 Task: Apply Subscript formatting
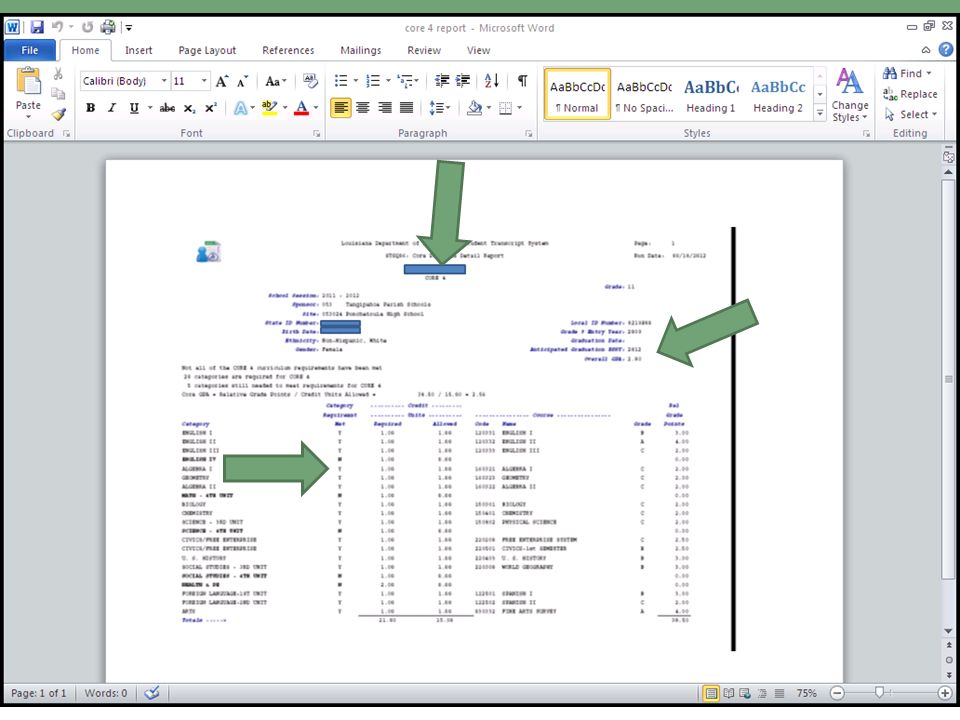[190, 108]
